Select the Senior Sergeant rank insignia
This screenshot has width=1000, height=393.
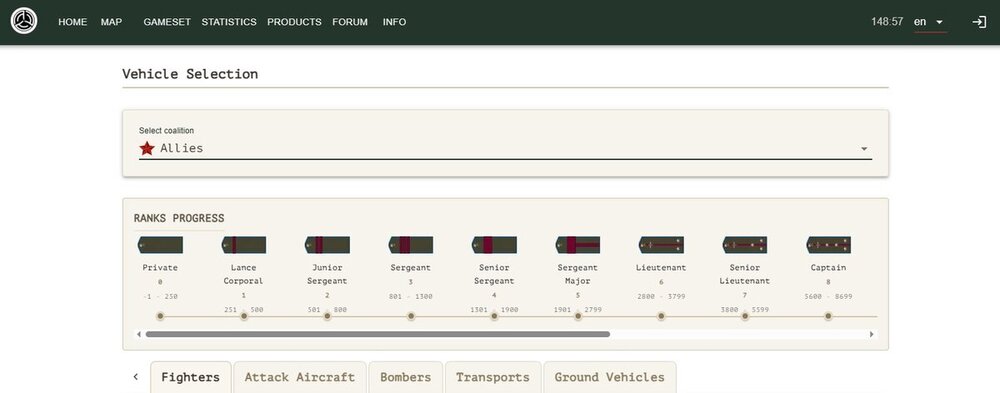coord(494,245)
